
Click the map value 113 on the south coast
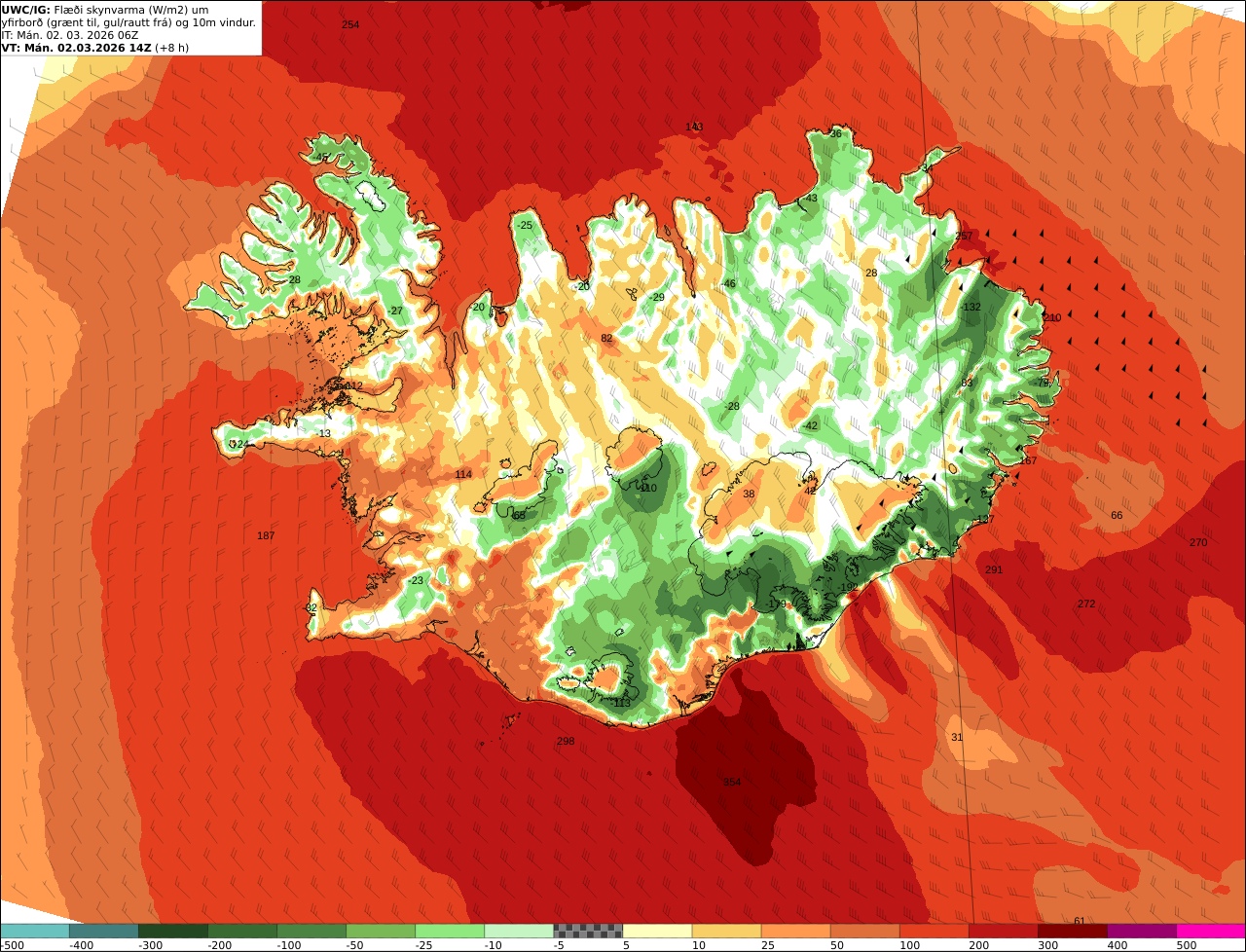click(x=622, y=703)
